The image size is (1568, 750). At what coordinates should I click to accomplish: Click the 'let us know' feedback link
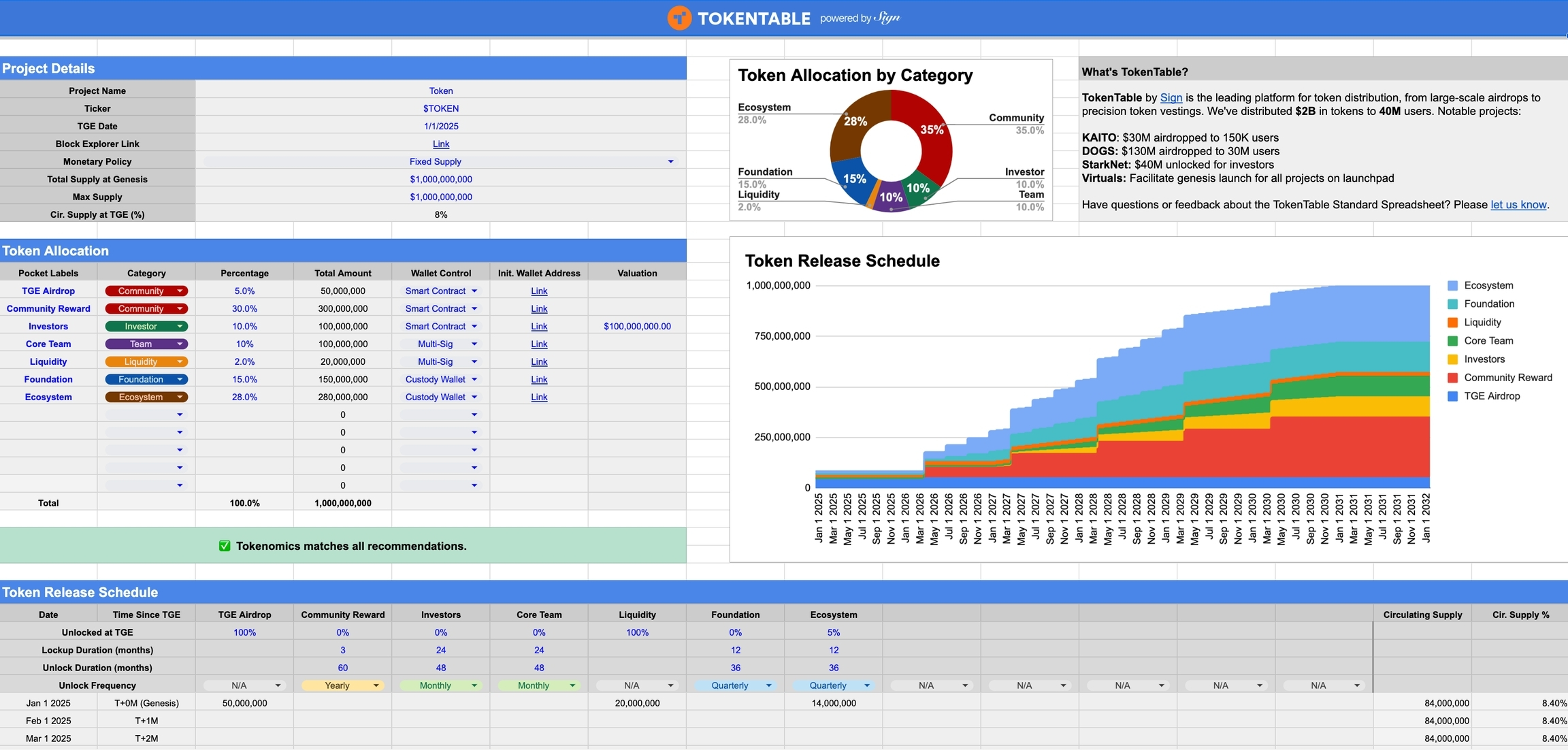pyautogui.click(x=1518, y=204)
